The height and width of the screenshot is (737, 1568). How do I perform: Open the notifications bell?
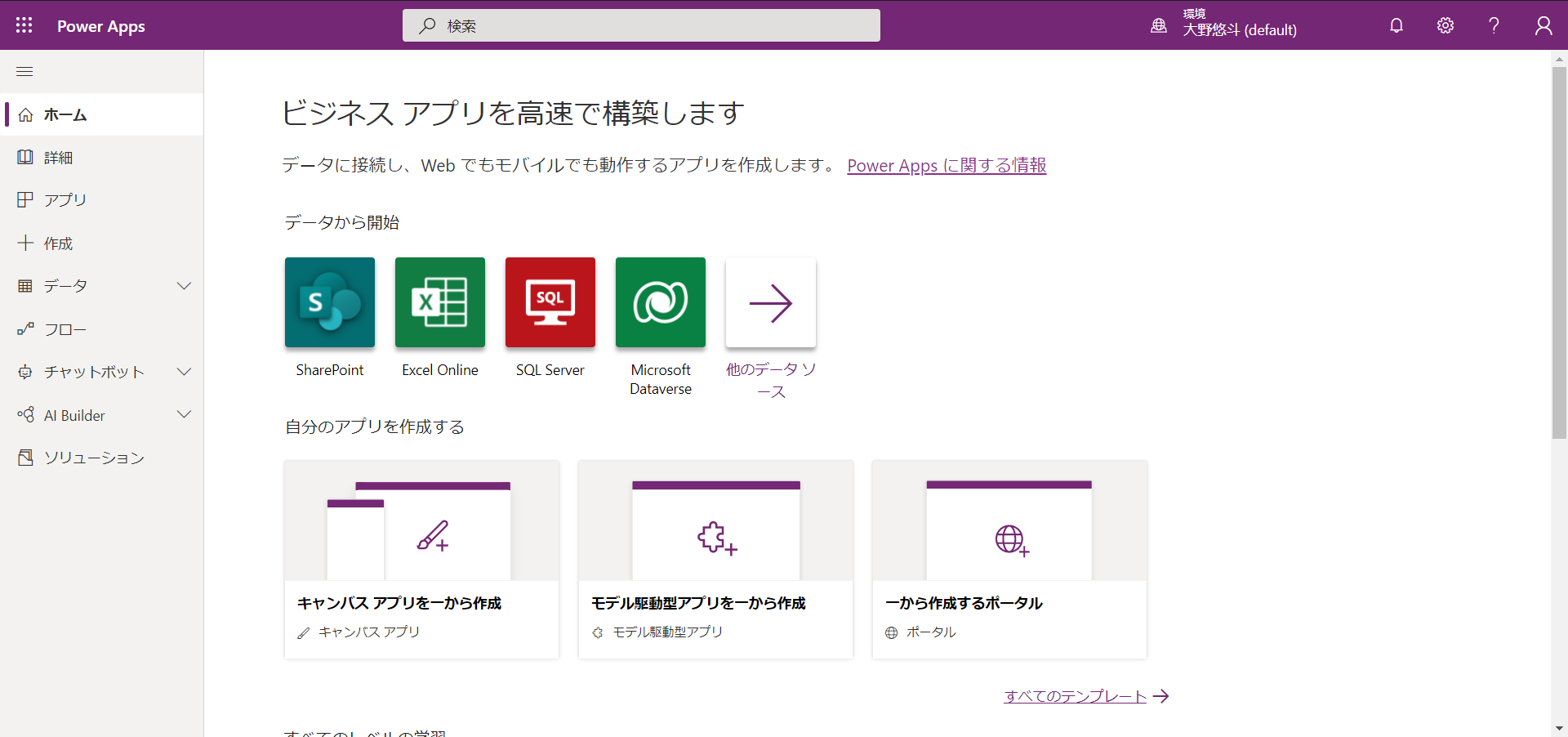click(1396, 25)
